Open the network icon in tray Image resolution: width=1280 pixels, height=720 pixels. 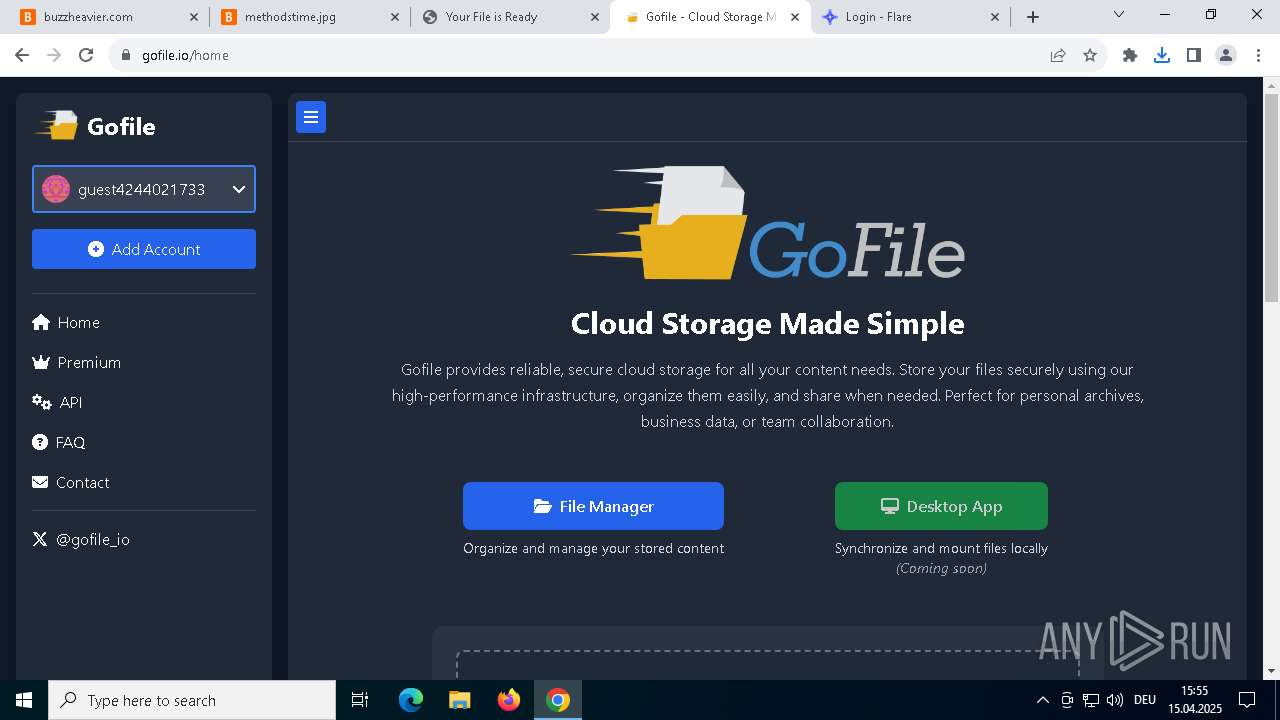[1091, 700]
